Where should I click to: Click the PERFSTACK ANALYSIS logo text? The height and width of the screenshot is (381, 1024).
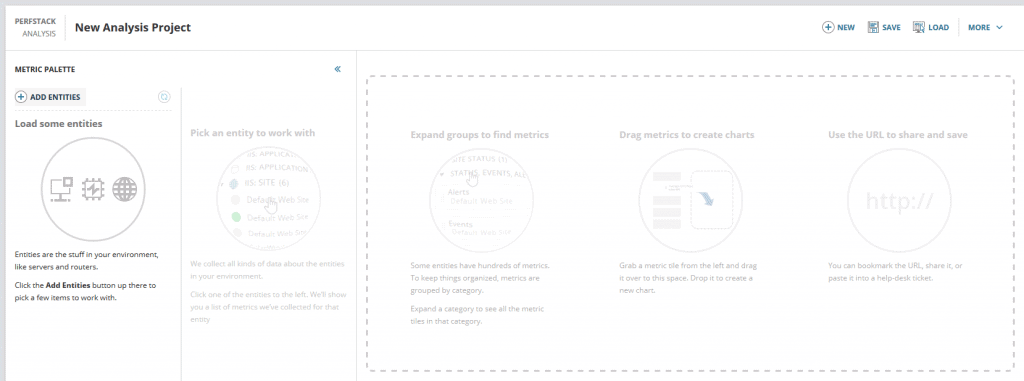tap(36, 27)
